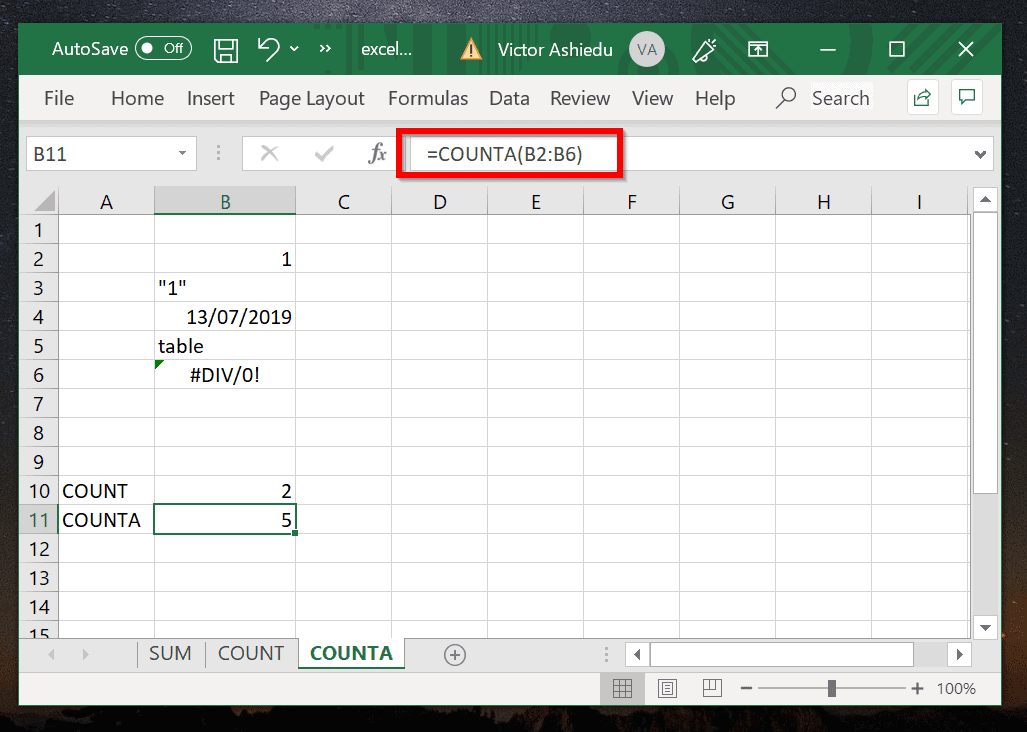Select cell B10 containing the COUNT result
The image size is (1027, 732).
[224, 490]
